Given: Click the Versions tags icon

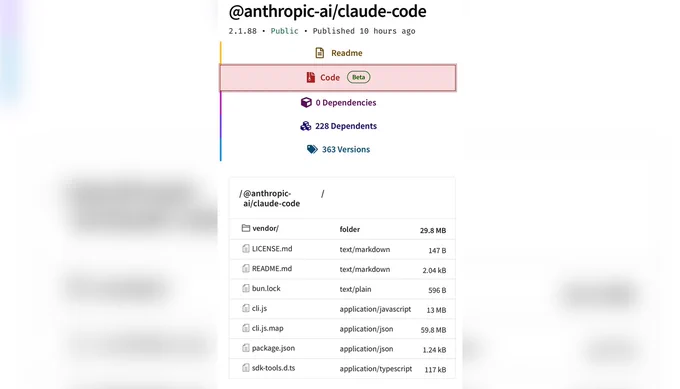Looking at the screenshot, I should (x=312, y=149).
